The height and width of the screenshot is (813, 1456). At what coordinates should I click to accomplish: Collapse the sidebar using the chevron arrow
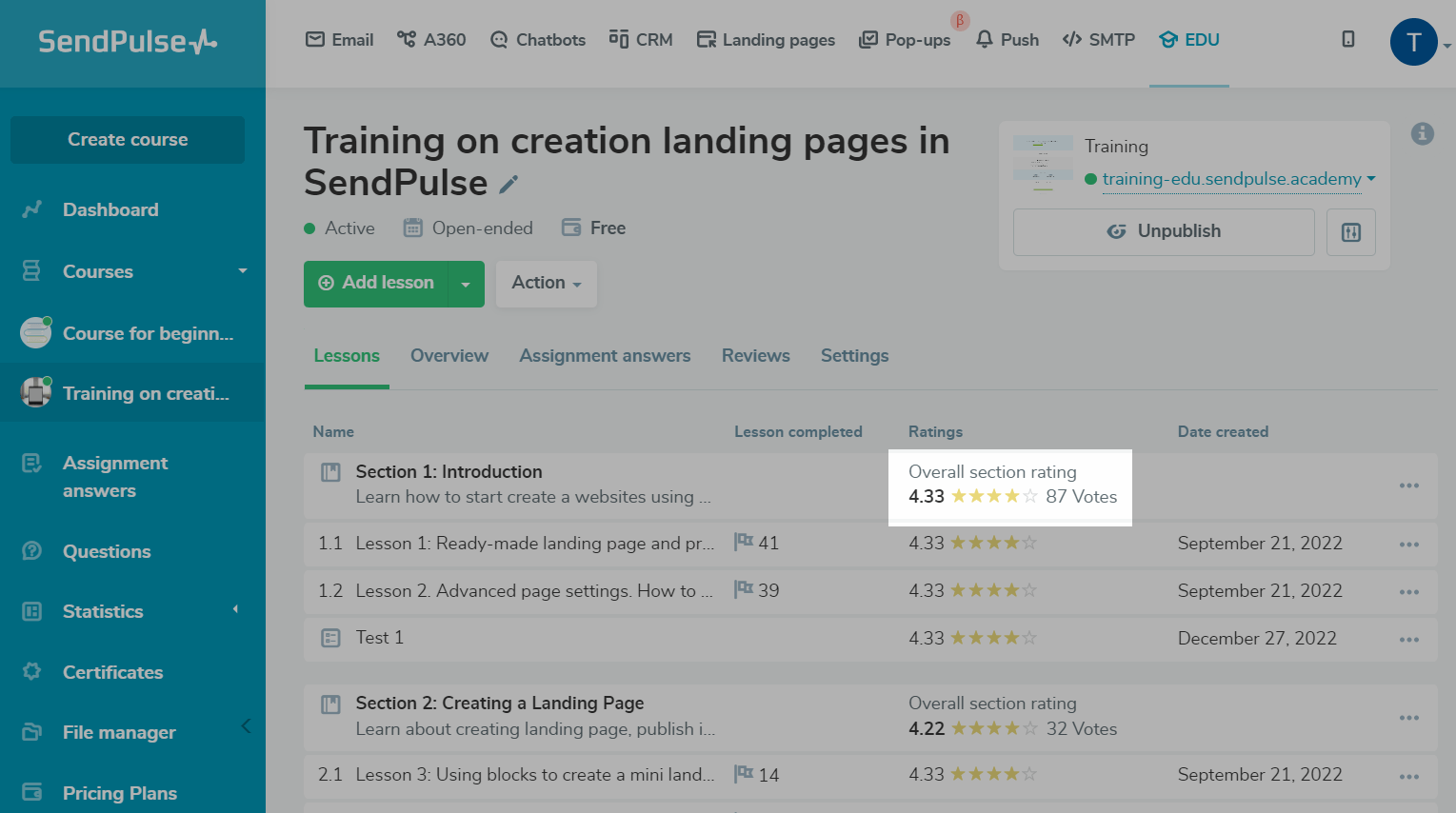246,726
